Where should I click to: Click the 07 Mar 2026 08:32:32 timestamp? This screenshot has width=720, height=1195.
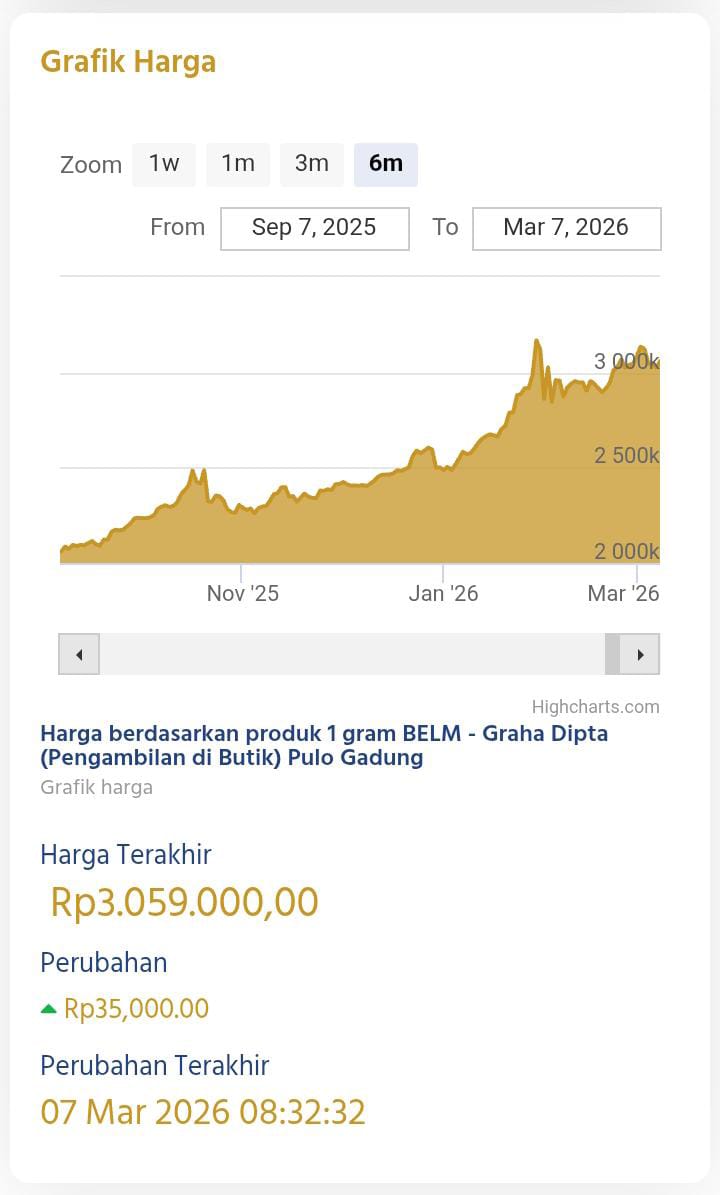point(203,1112)
